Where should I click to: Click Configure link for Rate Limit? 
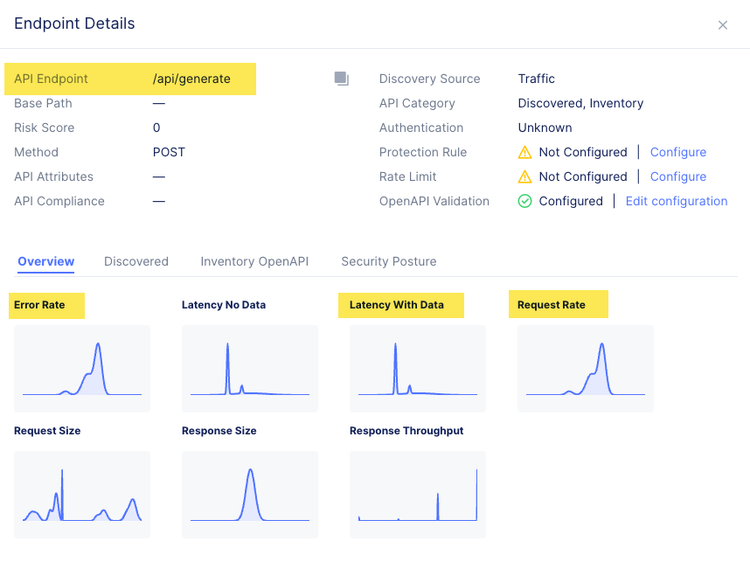tap(678, 177)
